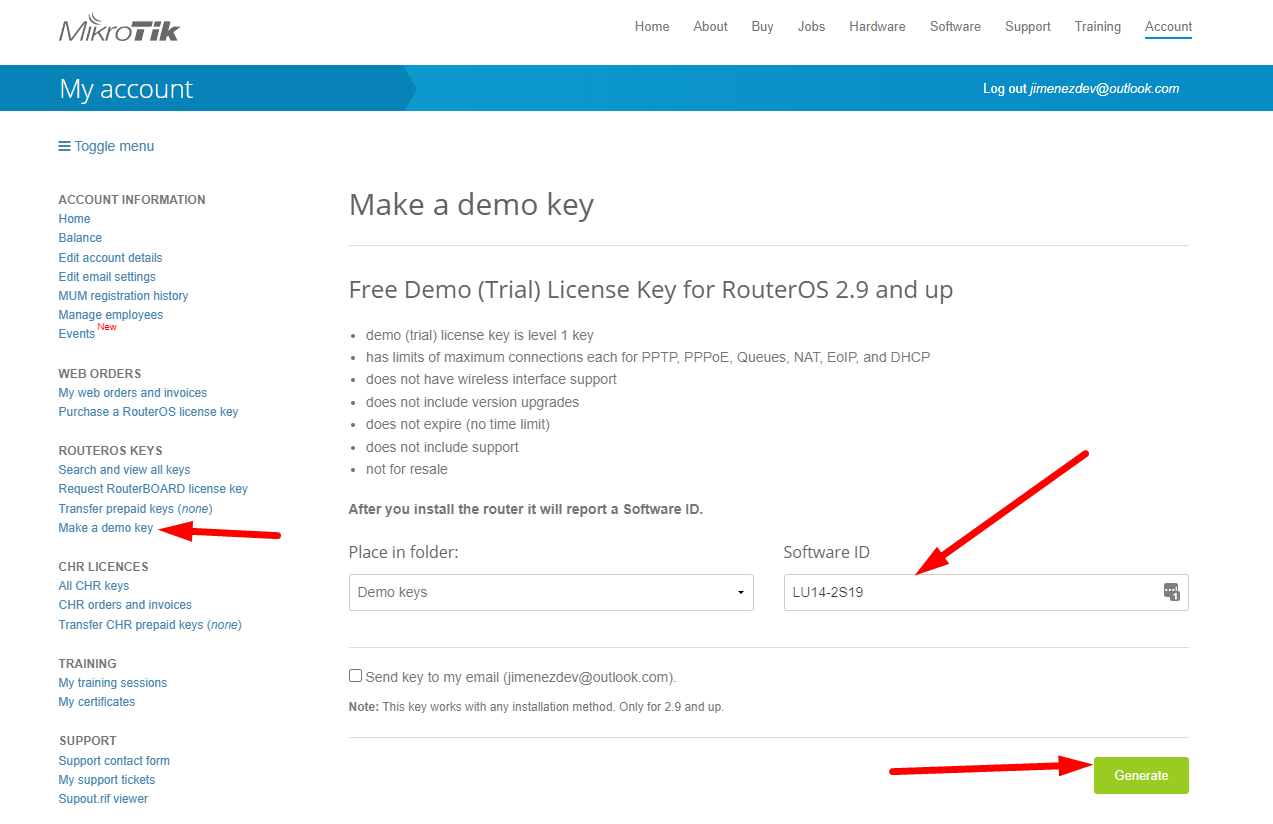
Task: Open the Place in folder dropdown
Action: pos(550,592)
